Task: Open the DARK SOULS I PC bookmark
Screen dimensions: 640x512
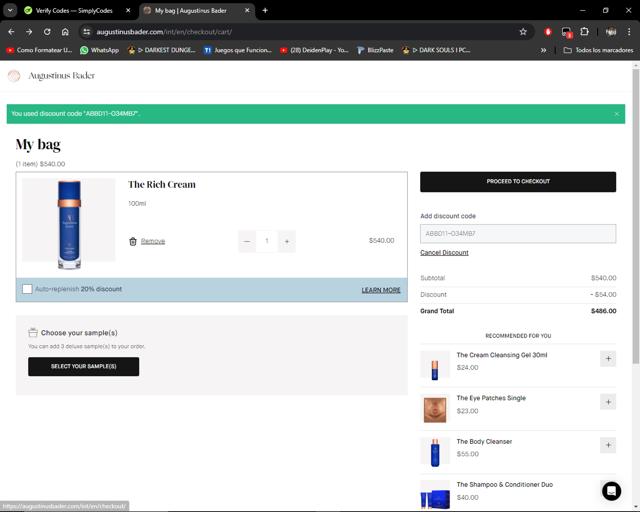Action: (x=436, y=50)
